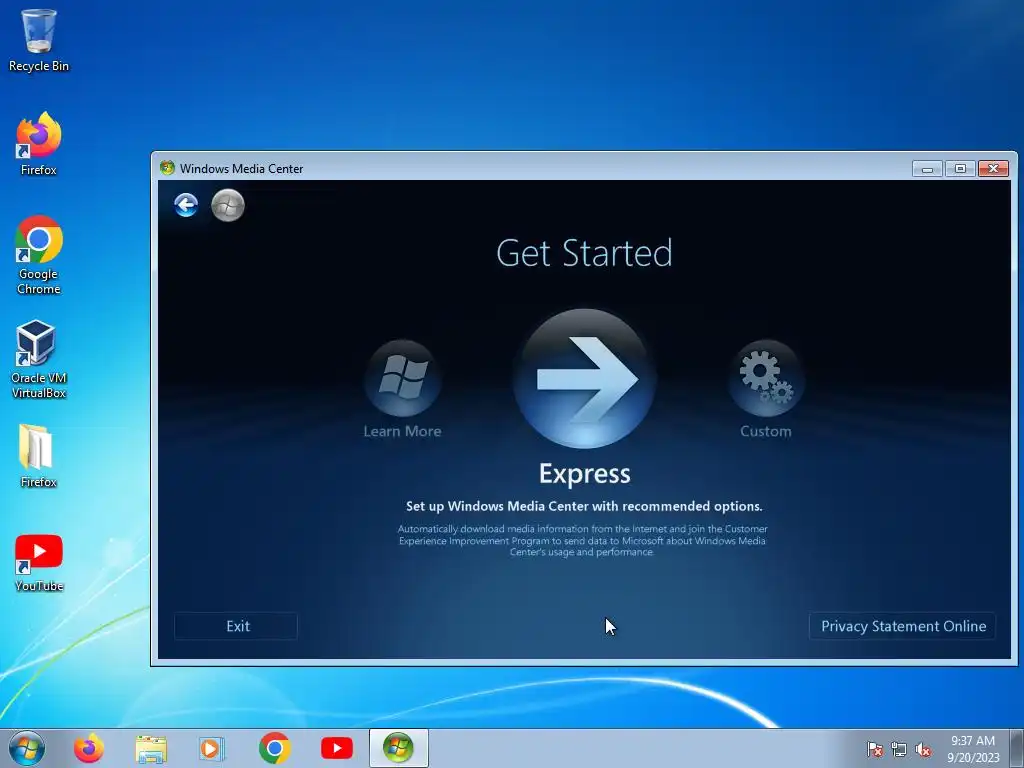Click 'Set up Windows Media Center' description
This screenshot has height=768, width=1024.
(584, 506)
